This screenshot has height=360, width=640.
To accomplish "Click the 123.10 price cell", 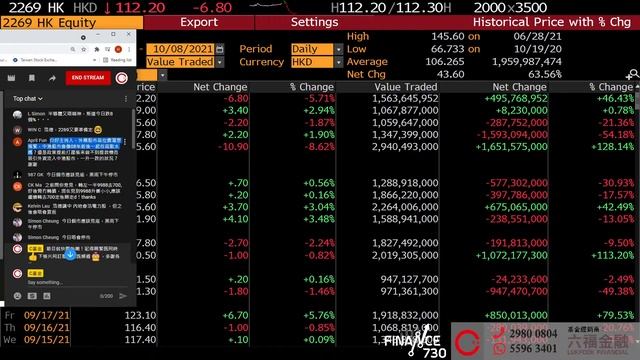I will 140,316.
